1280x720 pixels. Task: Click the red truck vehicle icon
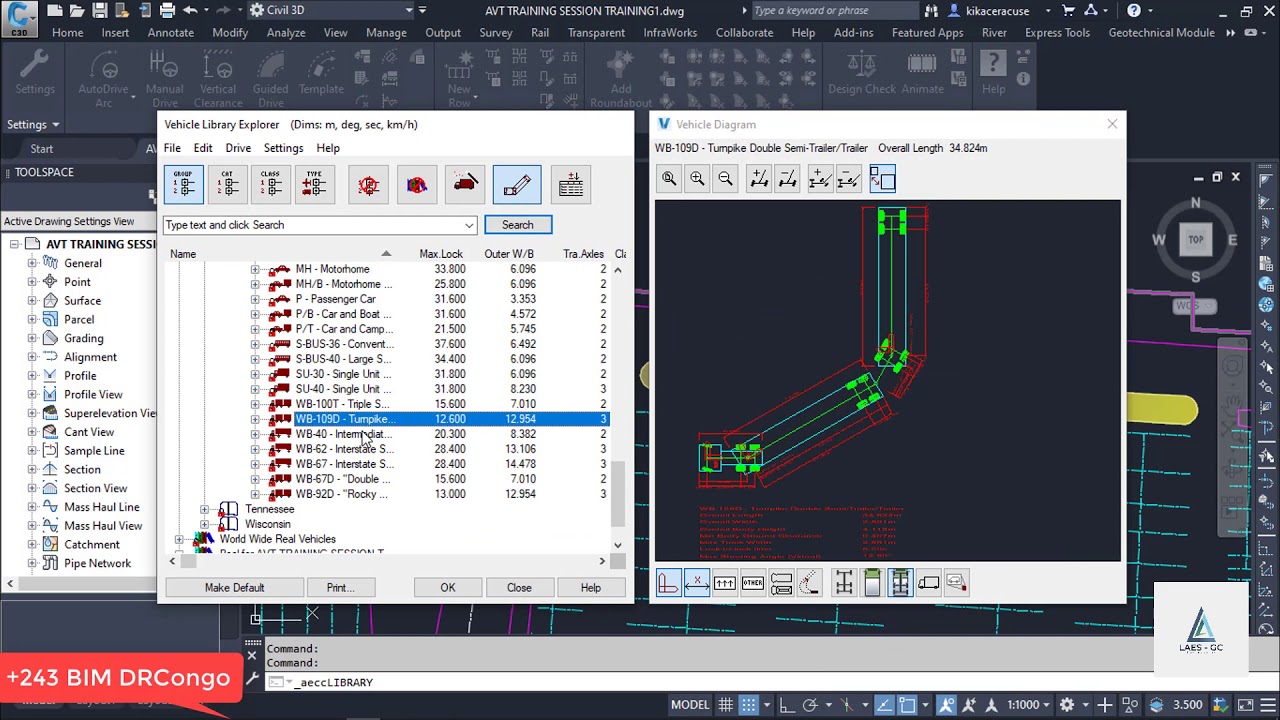click(465, 184)
